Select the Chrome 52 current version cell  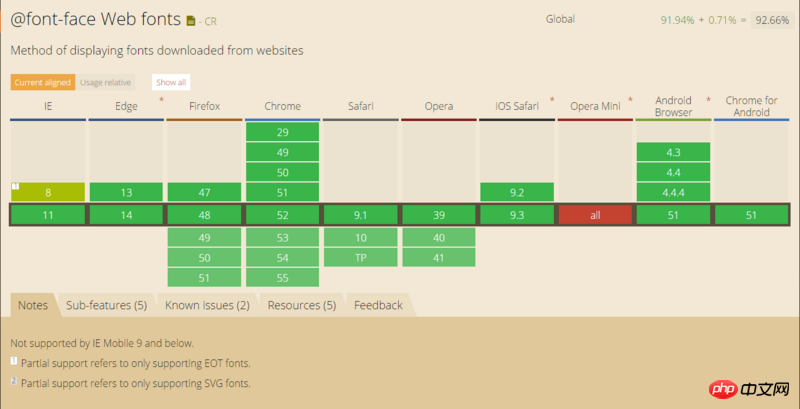coord(283,215)
